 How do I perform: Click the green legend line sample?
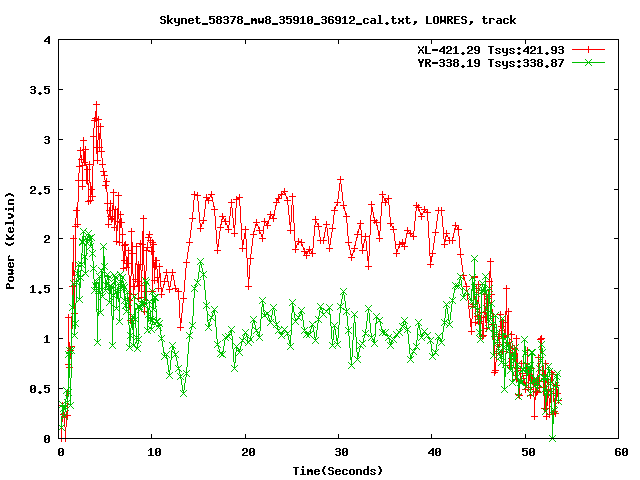588,62
